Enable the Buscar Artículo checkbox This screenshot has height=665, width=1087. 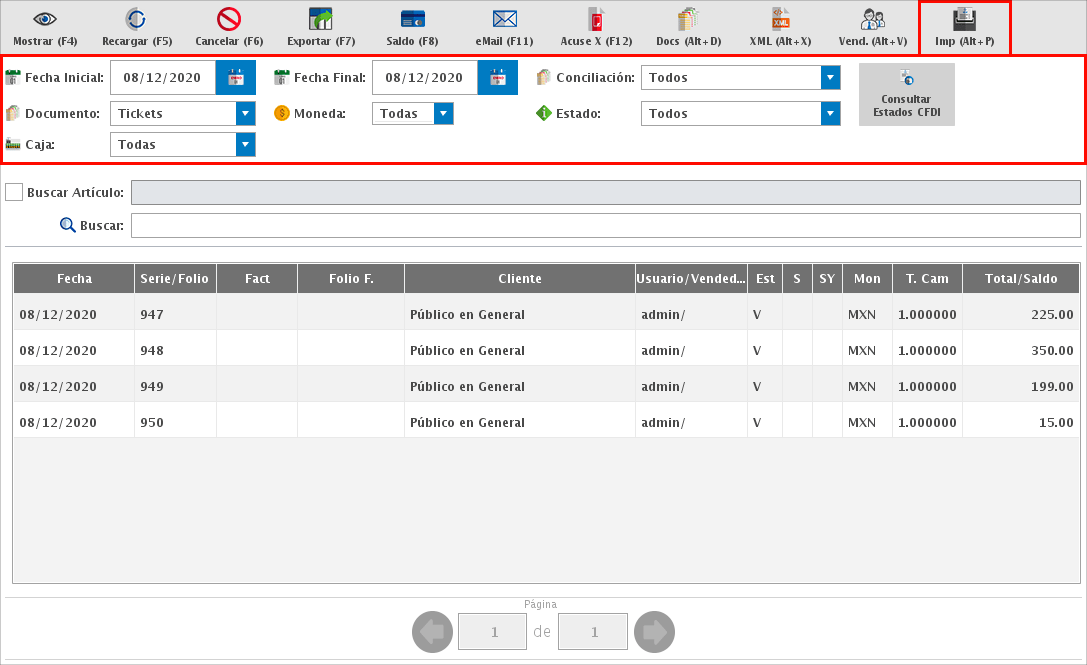pyautogui.click(x=14, y=192)
